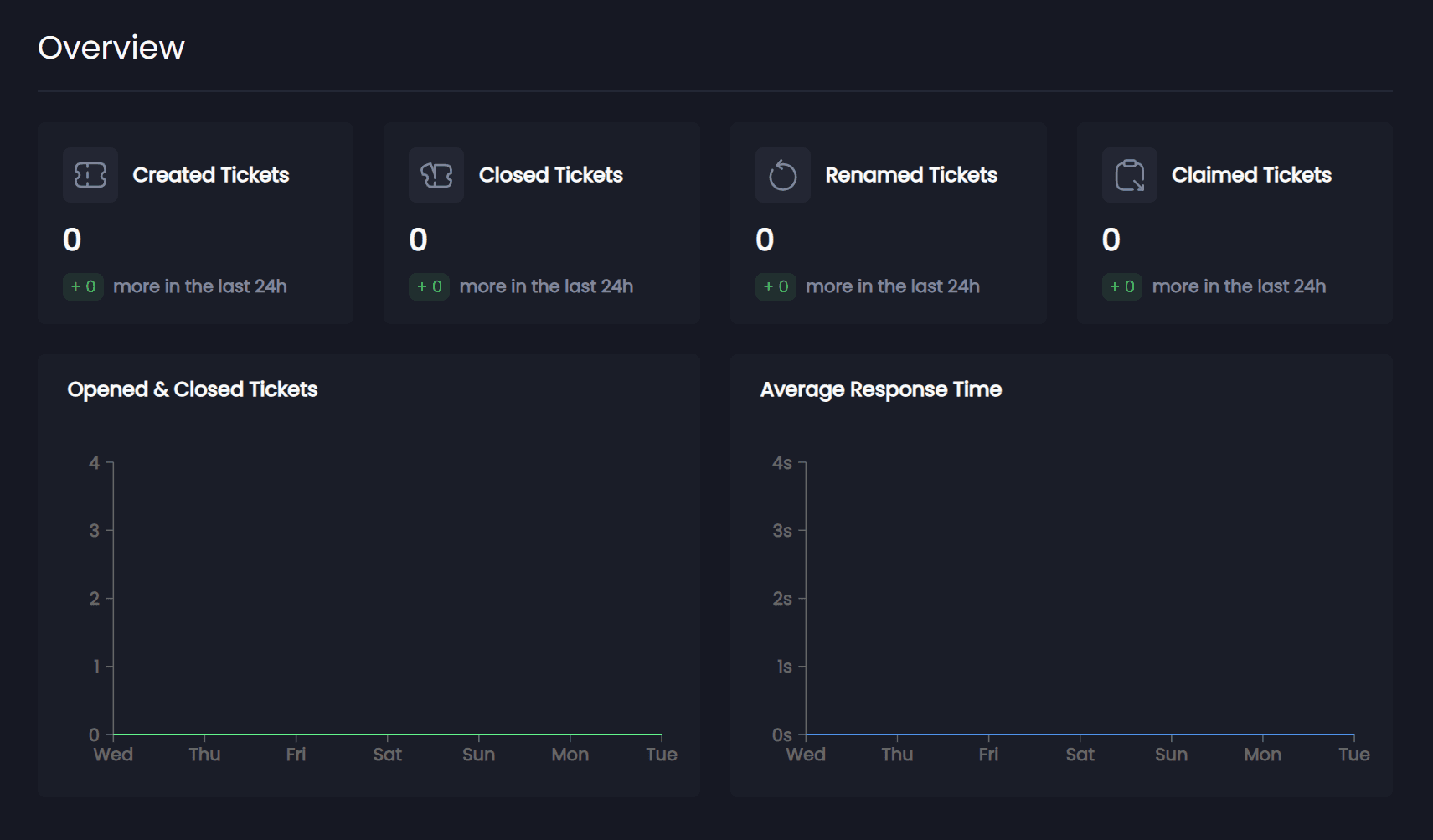Click the zero count under Claimed Tickets
This screenshot has height=840, width=1433.
tap(1111, 240)
